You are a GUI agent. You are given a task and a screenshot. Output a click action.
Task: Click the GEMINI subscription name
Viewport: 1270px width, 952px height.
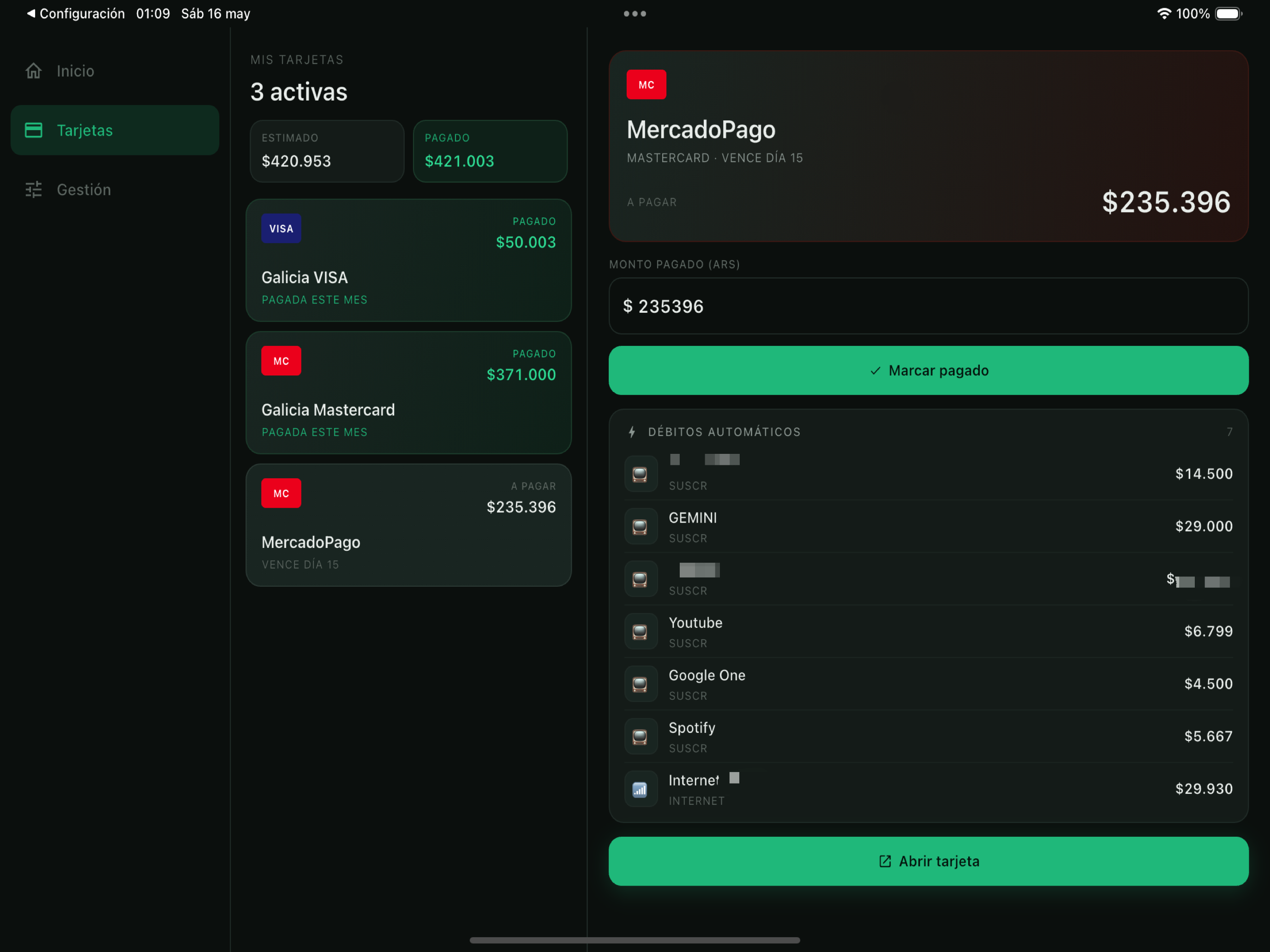[692, 518]
